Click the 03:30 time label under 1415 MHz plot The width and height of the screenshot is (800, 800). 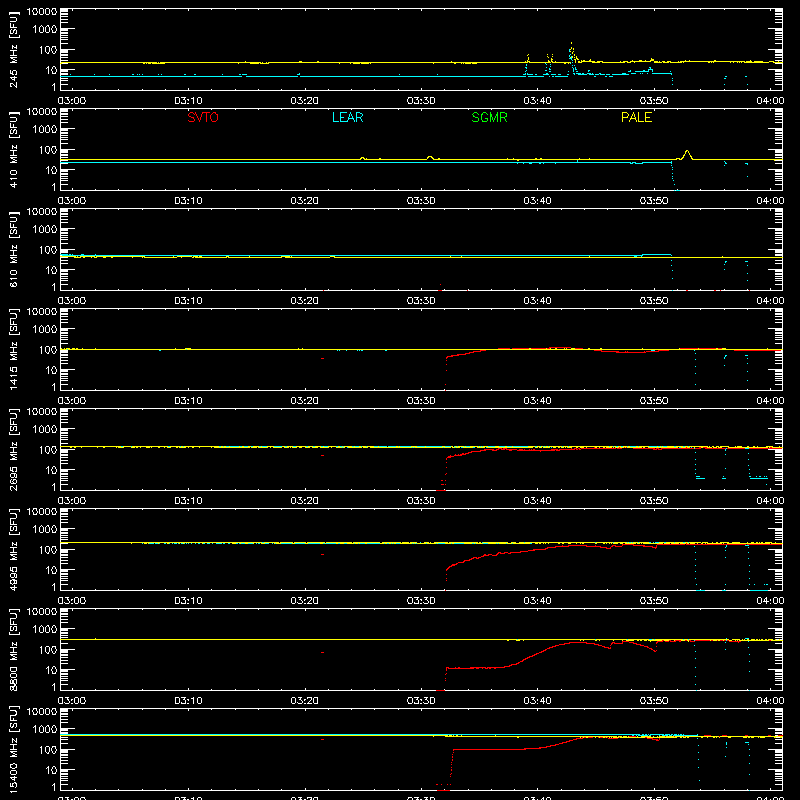click(421, 401)
